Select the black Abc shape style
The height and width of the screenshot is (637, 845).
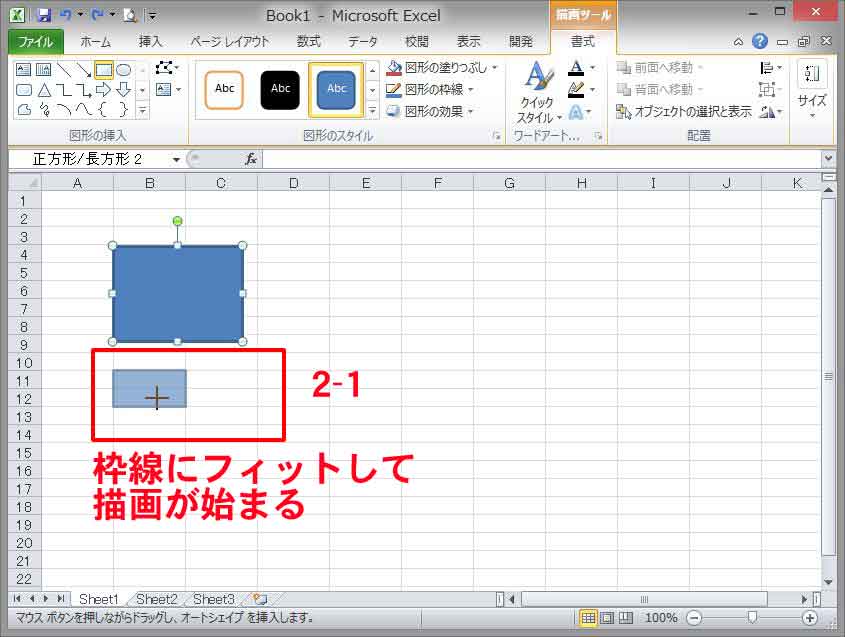(x=280, y=89)
